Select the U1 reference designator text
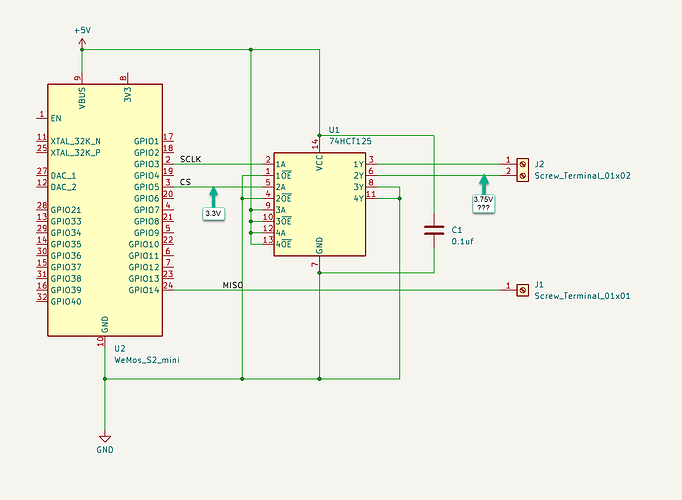Image resolution: width=682 pixels, height=500 pixels. click(334, 130)
